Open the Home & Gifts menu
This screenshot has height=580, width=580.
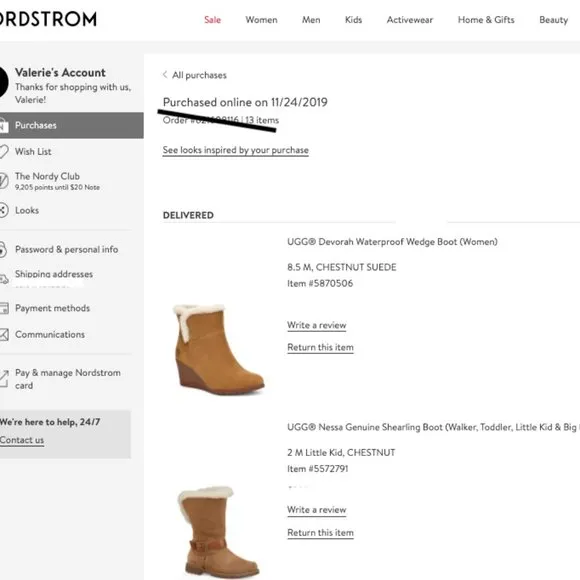pyautogui.click(x=486, y=20)
